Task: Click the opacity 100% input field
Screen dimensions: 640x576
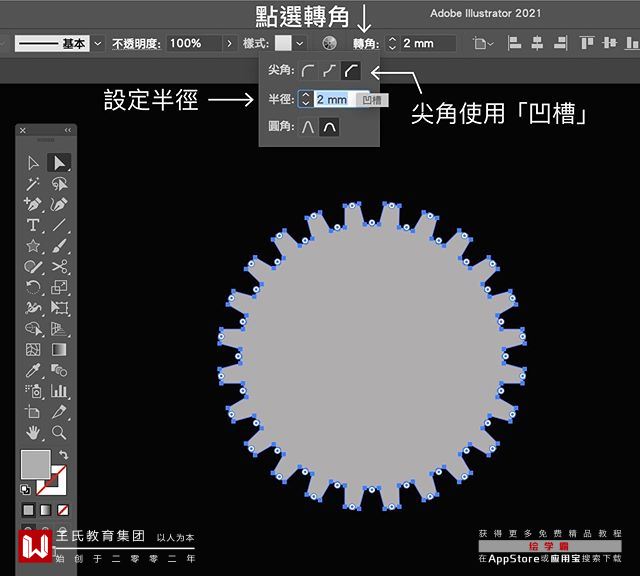Action: tap(194, 43)
